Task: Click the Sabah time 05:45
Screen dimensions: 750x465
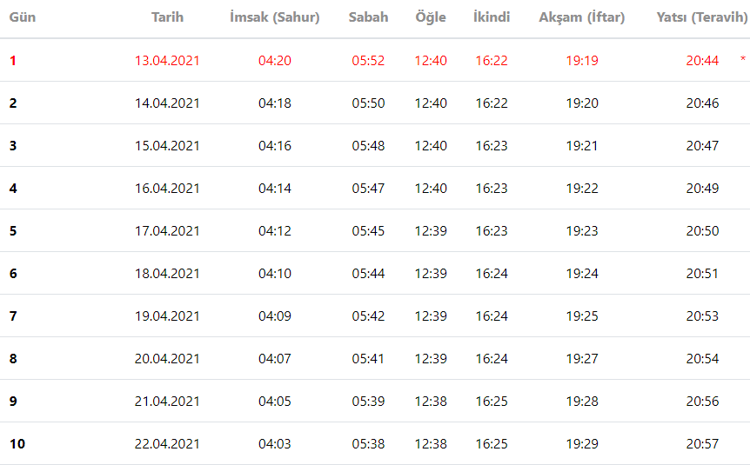Action: pyautogui.click(x=369, y=230)
